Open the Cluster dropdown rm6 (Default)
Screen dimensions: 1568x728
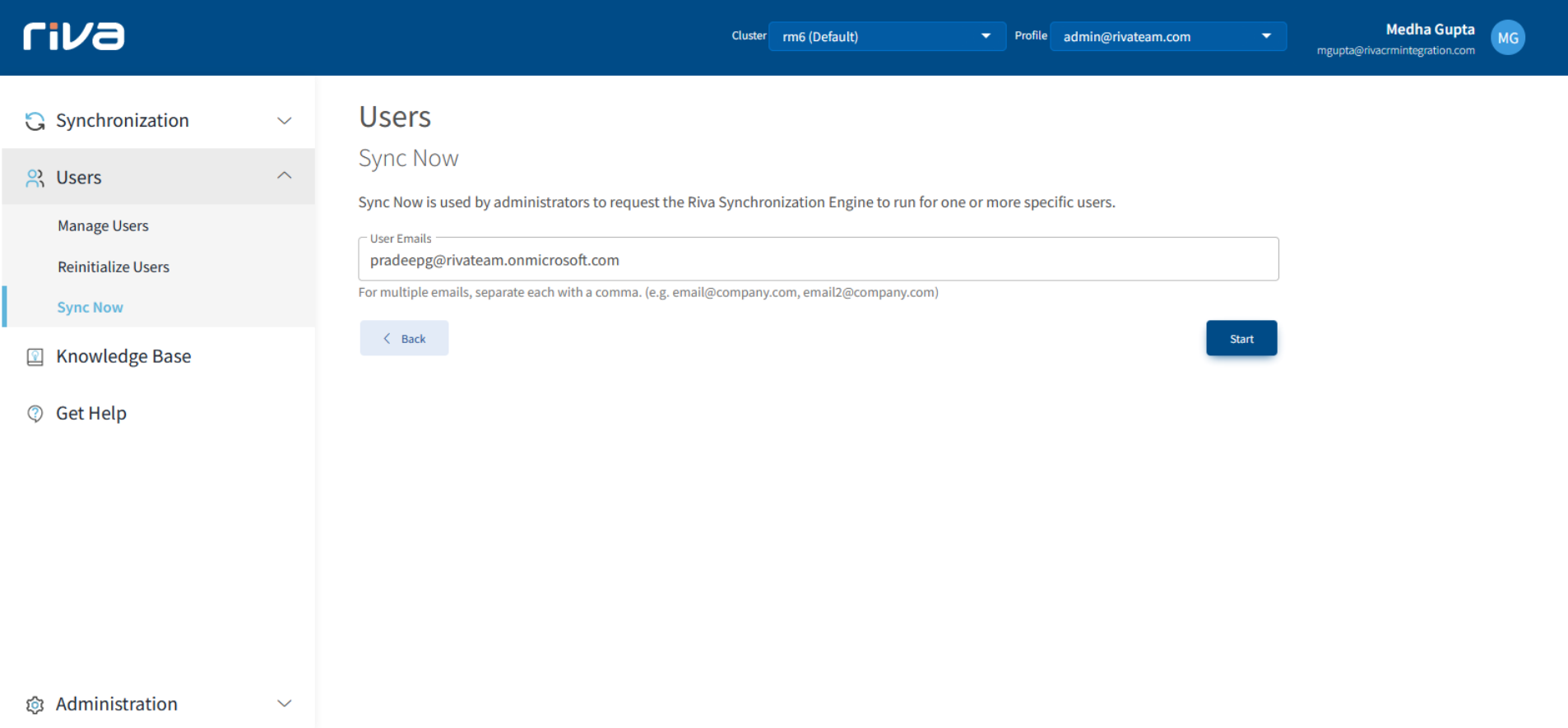point(887,36)
